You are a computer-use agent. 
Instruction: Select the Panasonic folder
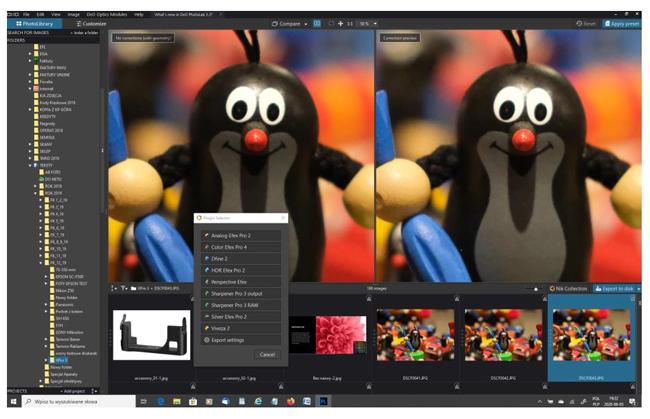[x=64, y=305]
